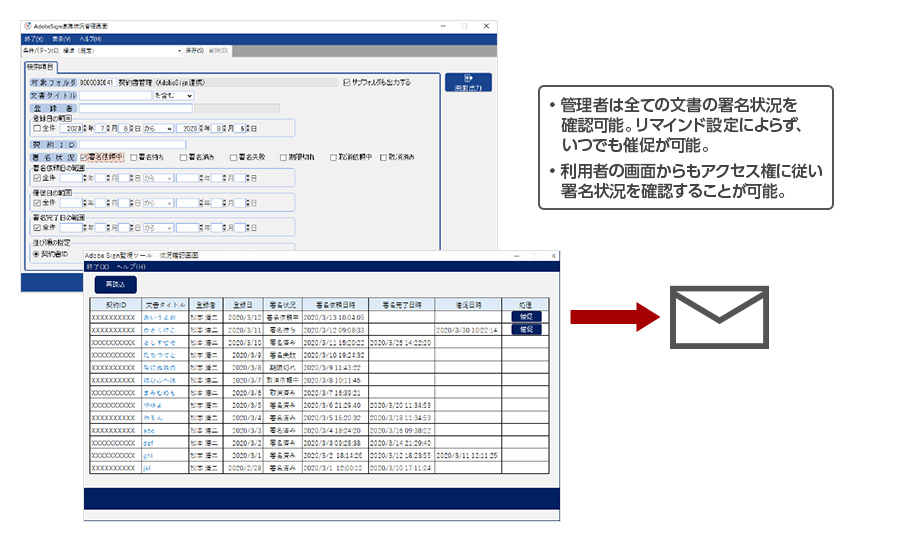
Task: Check the 署名済み status checkbox
Action: click(x=184, y=157)
